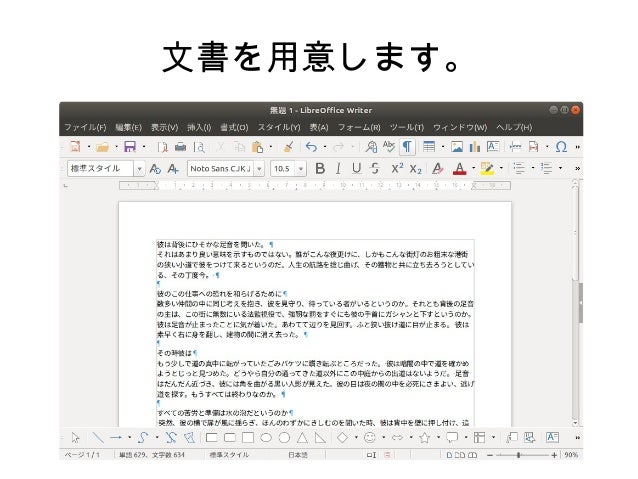638x479 pixels.
Task: Open the 挿入(I) menu
Action: (199, 127)
